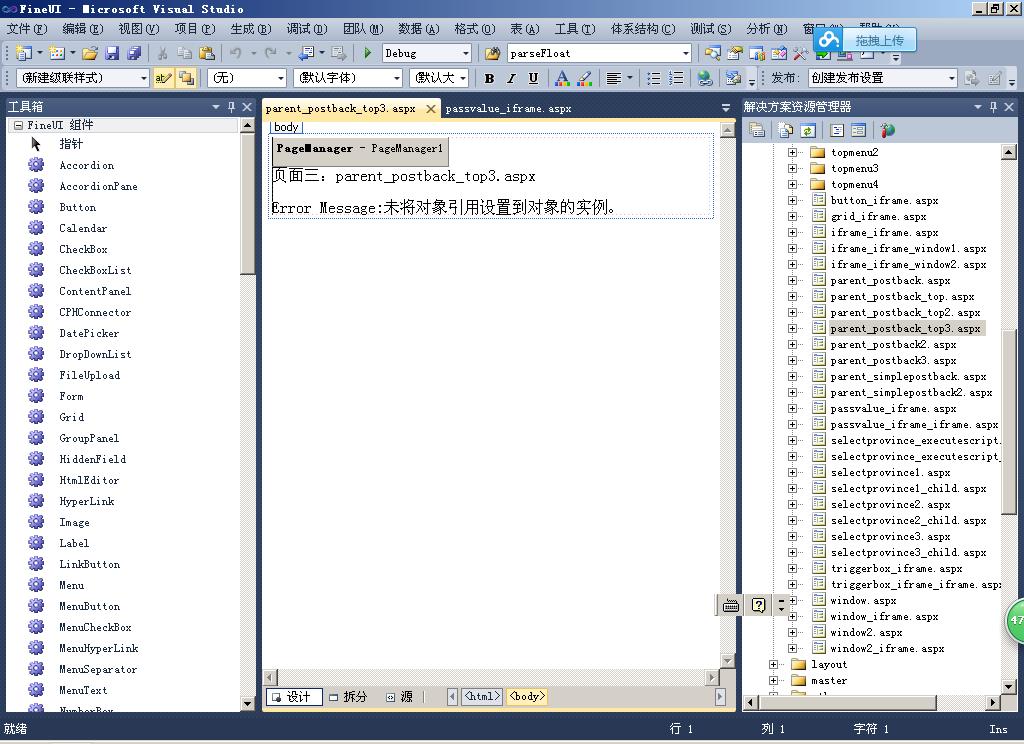Switch to the 源 source view
Viewport: 1024px width, 744px height.
(400, 697)
